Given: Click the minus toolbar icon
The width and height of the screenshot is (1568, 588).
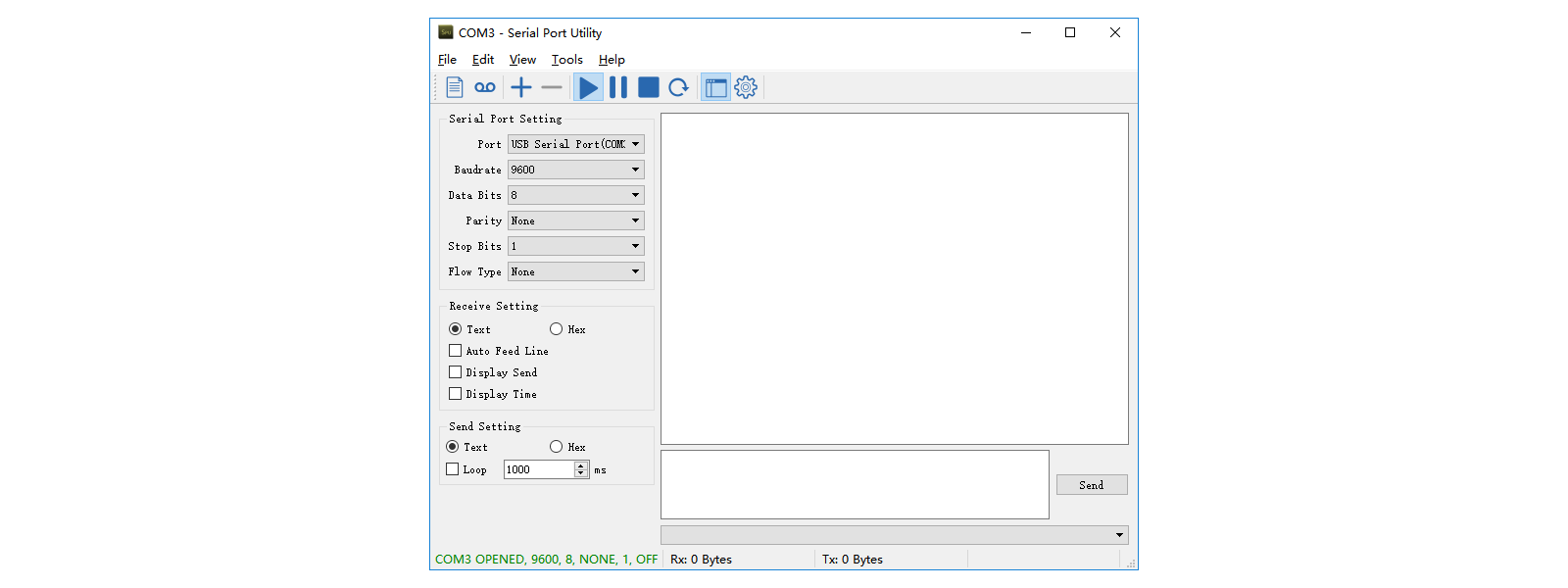Looking at the screenshot, I should coord(552,87).
